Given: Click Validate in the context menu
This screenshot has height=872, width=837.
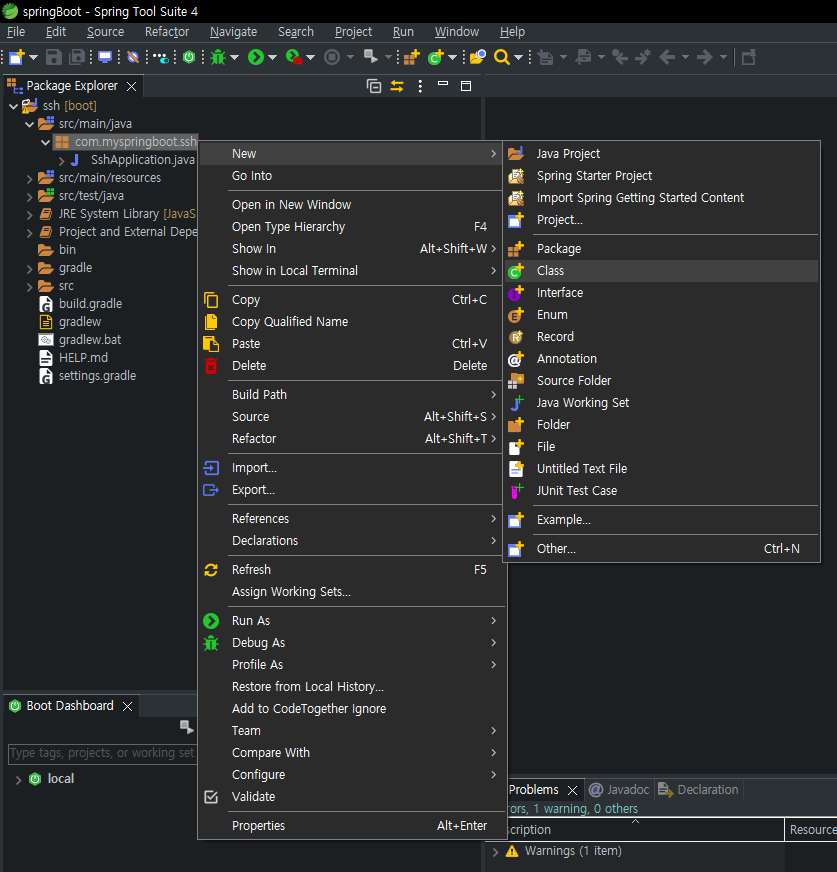Looking at the screenshot, I should pos(351,796).
